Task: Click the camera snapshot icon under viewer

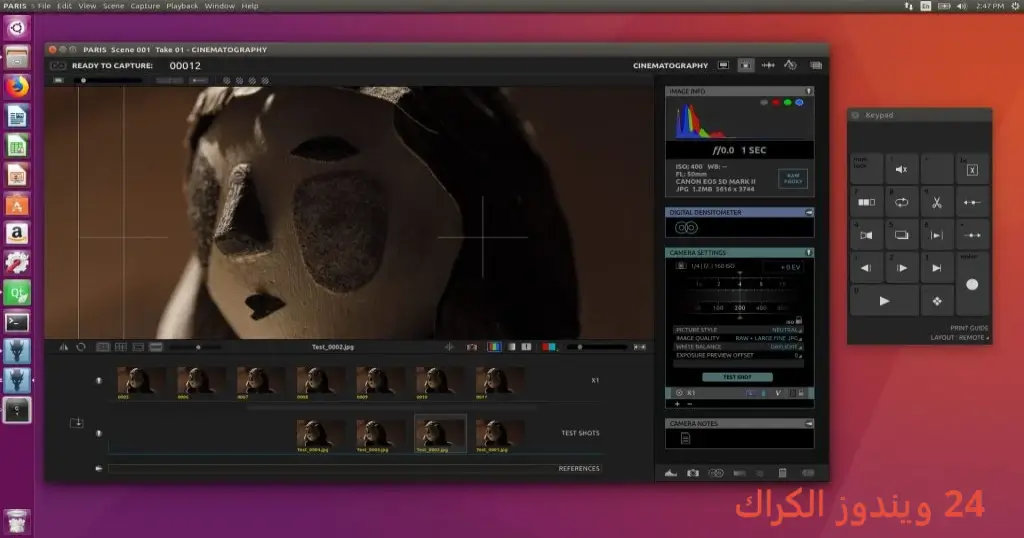Action: [x=472, y=347]
